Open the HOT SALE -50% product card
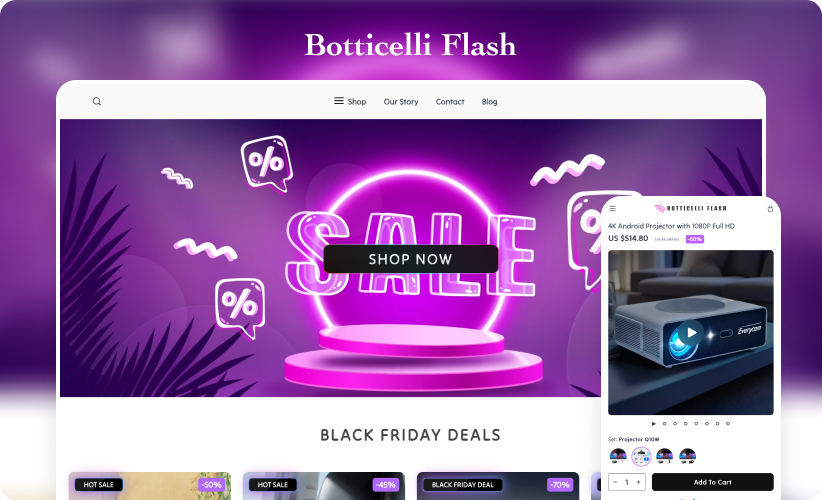Viewport: 822px width, 500px height. [x=150, y=486]
